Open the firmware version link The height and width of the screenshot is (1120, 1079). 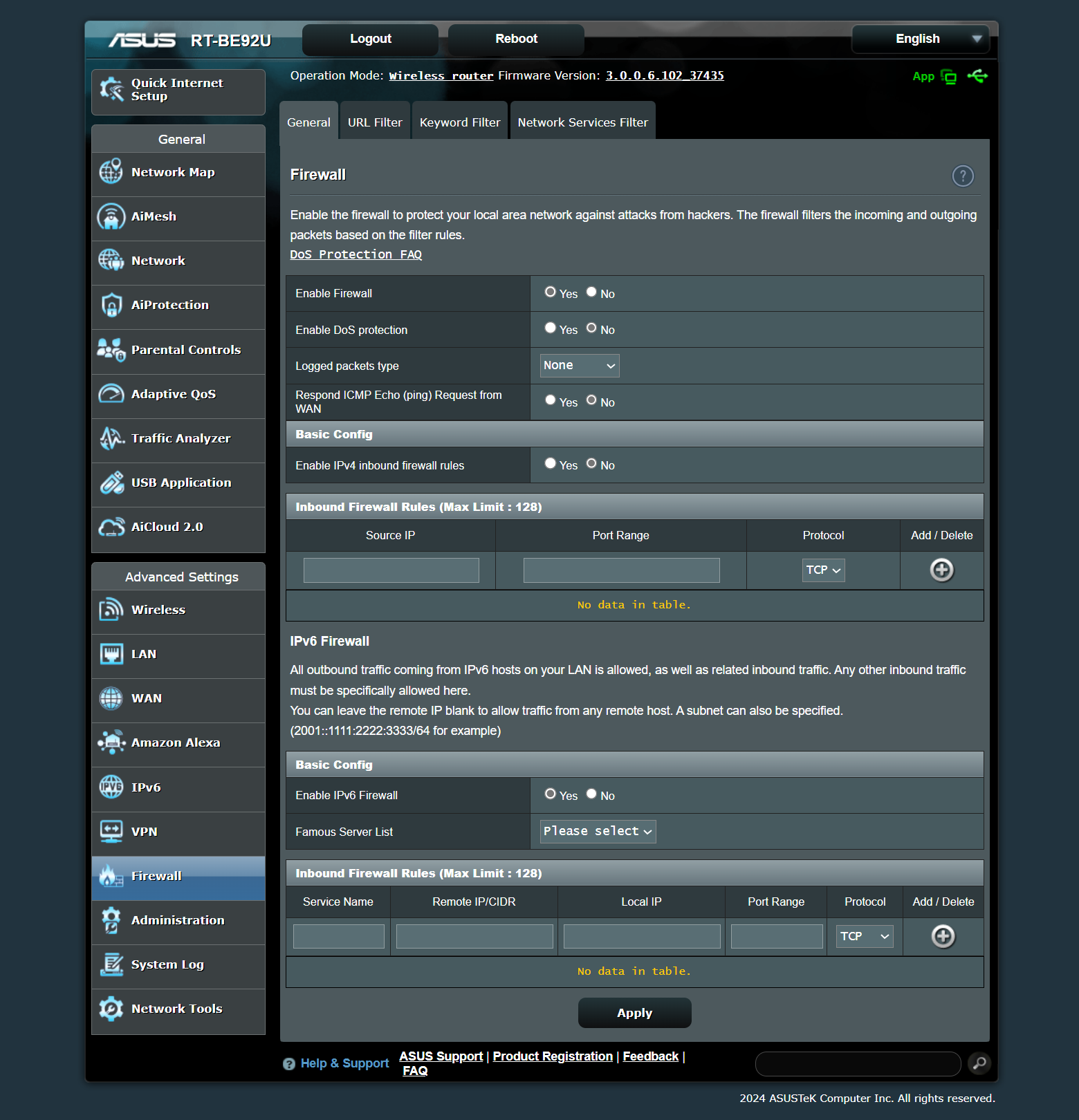(665, 76)
